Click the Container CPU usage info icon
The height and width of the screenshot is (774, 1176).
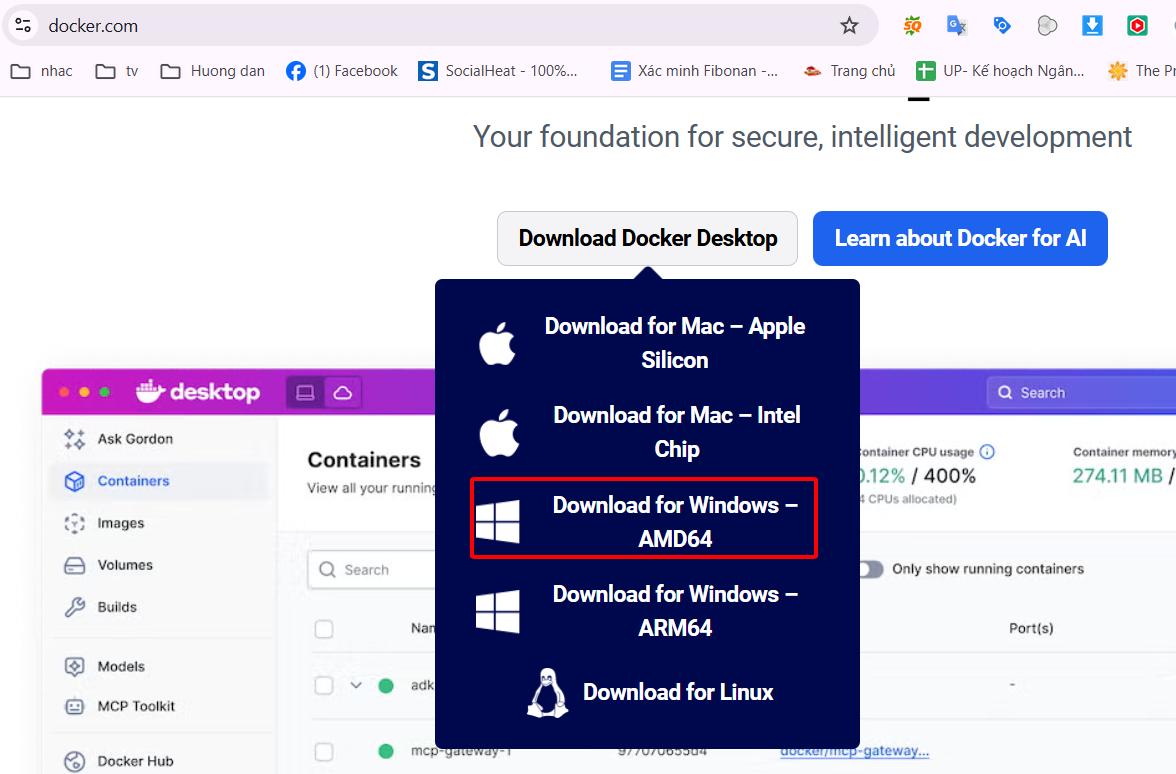(x=987, y=452)
